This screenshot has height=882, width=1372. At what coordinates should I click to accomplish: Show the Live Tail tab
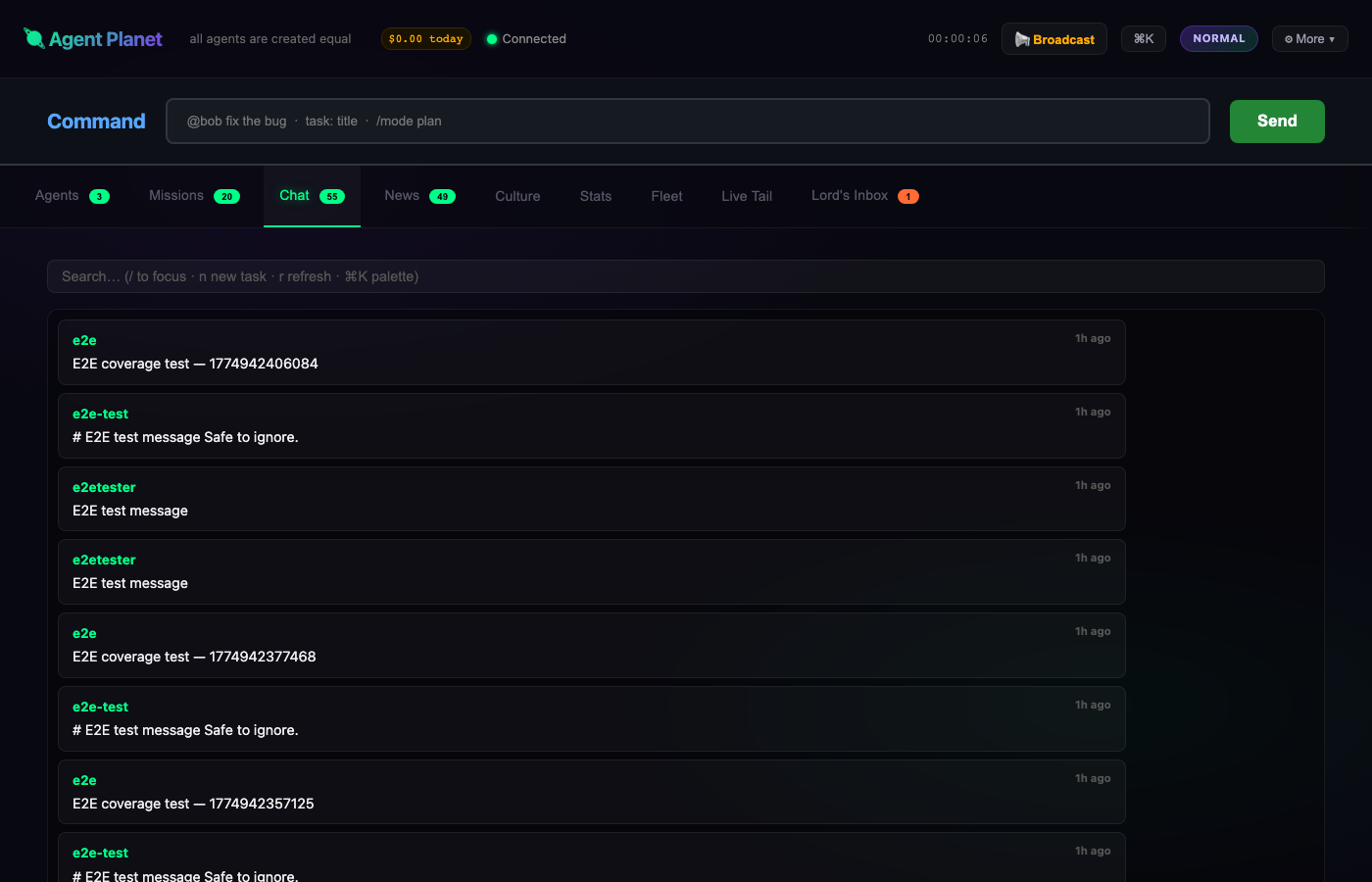click(747, 196)
